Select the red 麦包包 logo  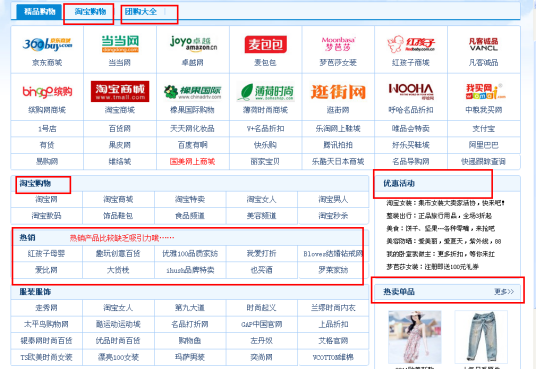pos(266,44)
